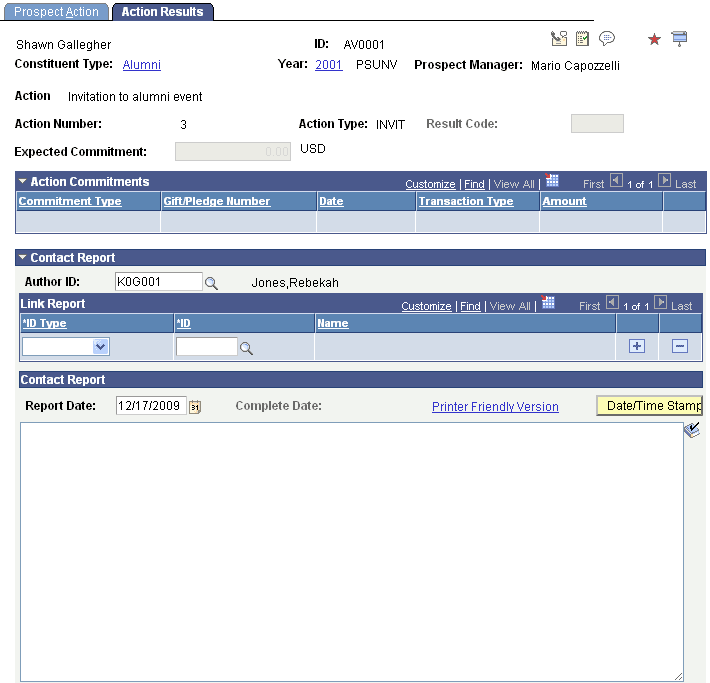This screenshot has height=683, width=710.
Task: Delete the Link Report row
Action: pyautogui.click(x=680, y=346)
